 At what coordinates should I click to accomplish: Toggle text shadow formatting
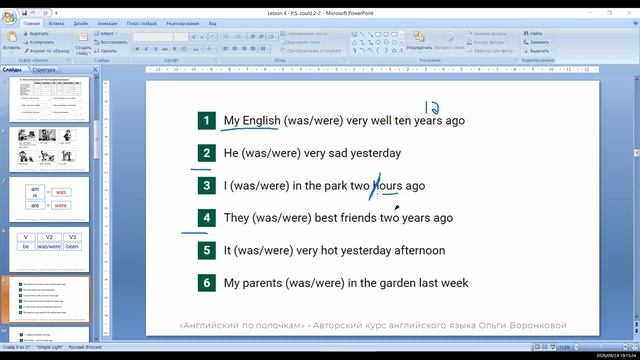pos(175,49)
